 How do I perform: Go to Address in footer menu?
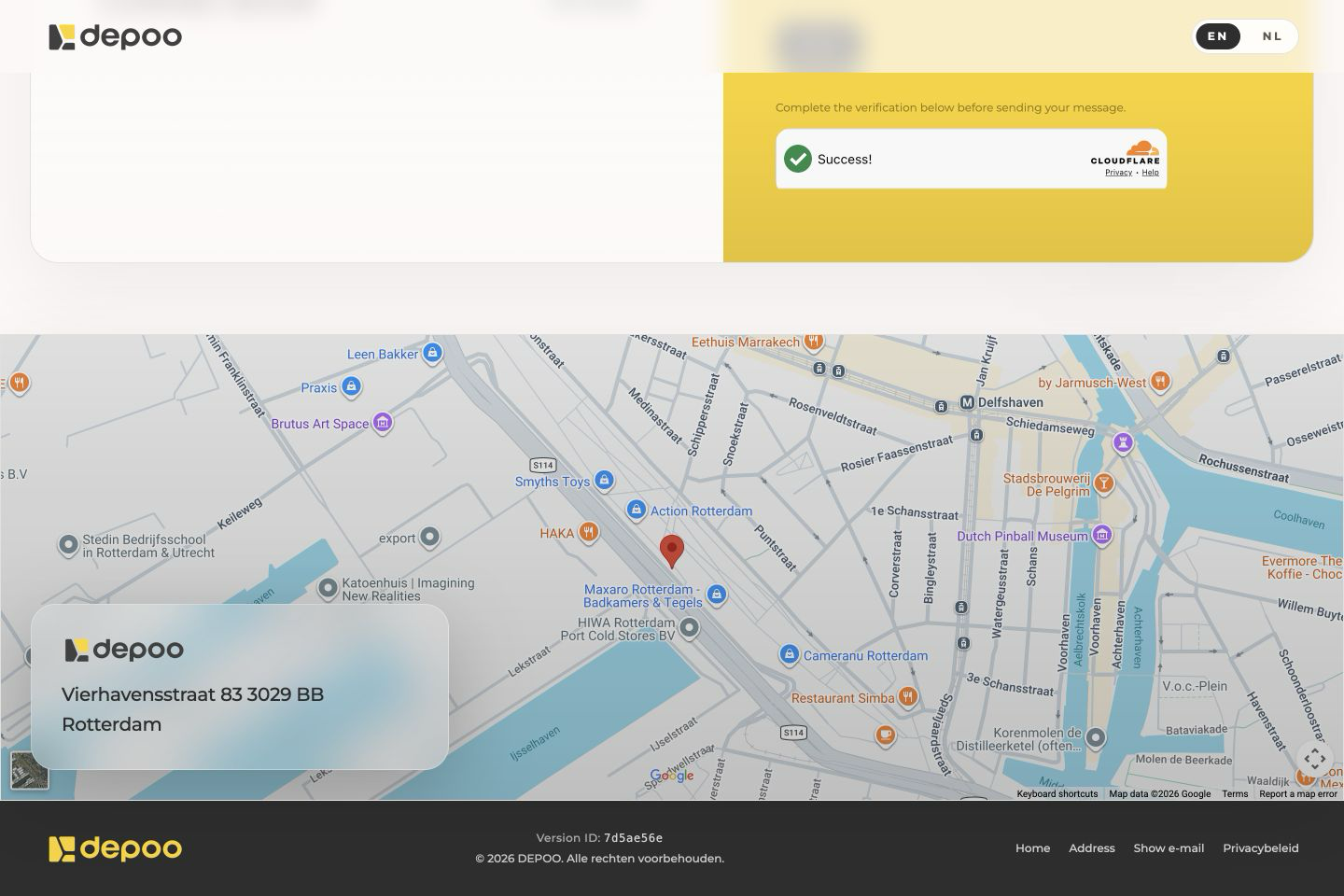(1092, 848)
